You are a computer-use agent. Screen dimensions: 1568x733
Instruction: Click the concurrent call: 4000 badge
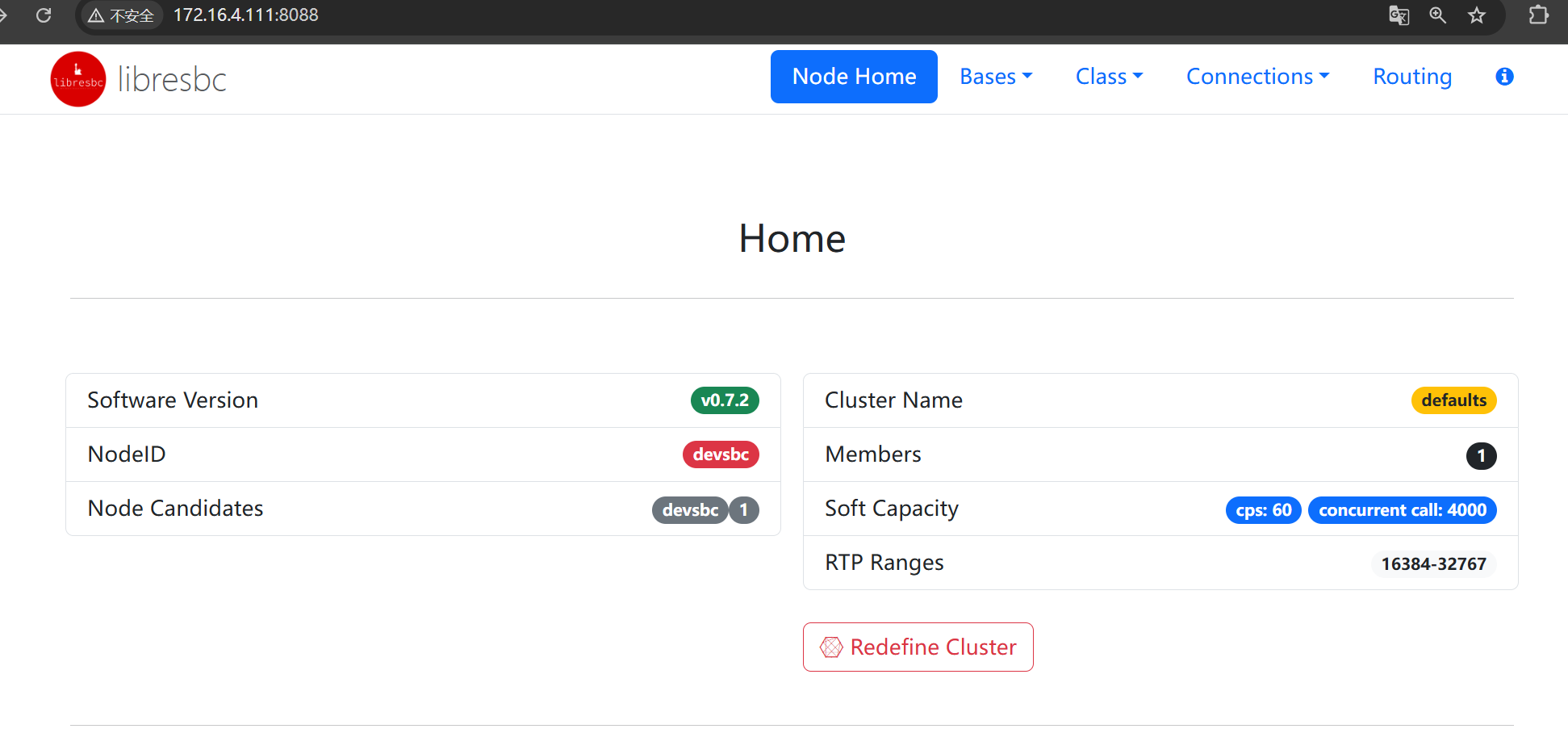[1402, 510]
